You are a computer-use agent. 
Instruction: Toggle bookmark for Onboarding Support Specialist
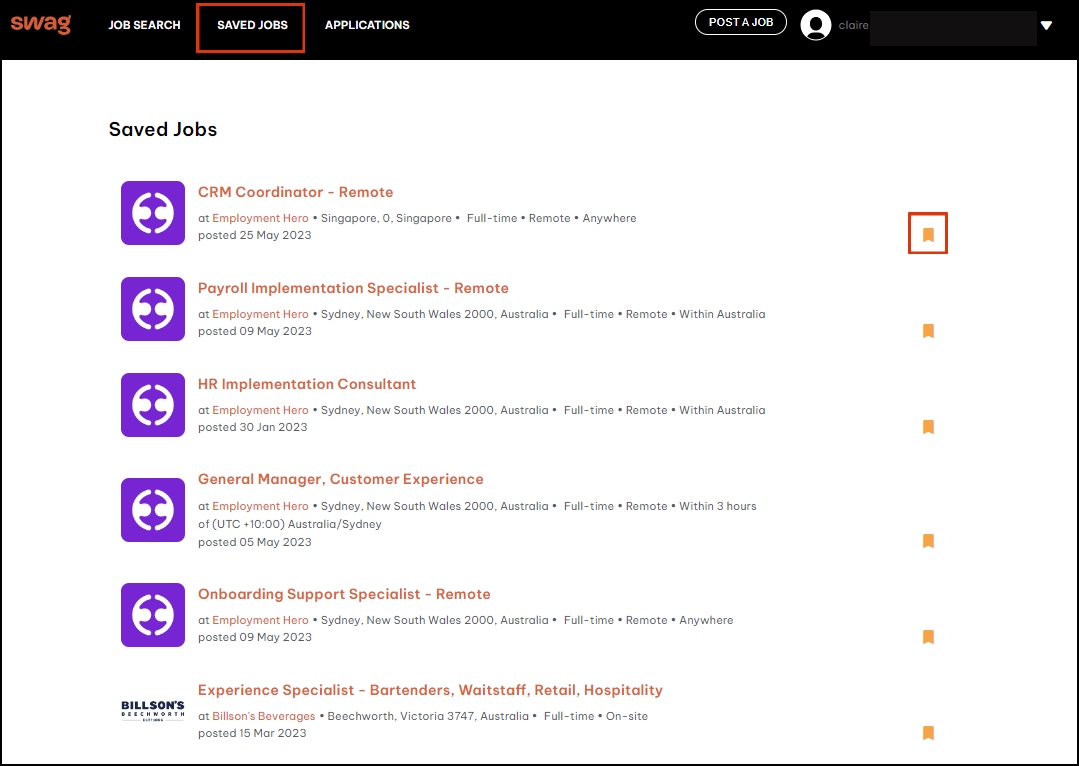928,637
